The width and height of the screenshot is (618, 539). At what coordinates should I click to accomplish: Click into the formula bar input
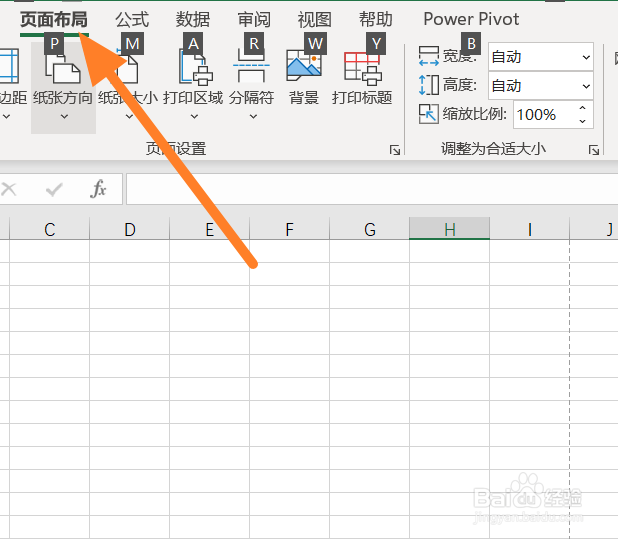(372, 189)
